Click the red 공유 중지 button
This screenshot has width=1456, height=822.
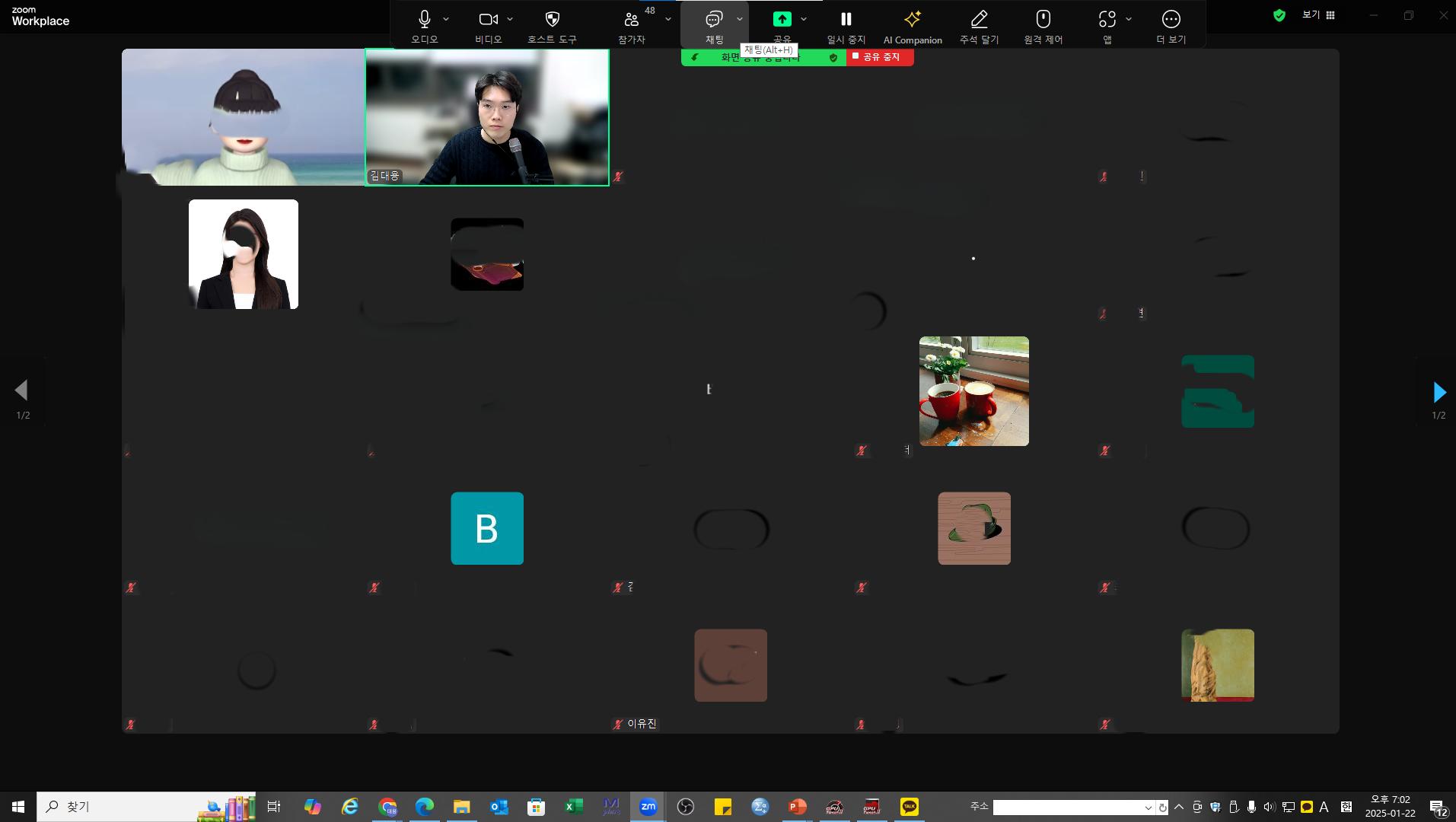tap(879, 57)
